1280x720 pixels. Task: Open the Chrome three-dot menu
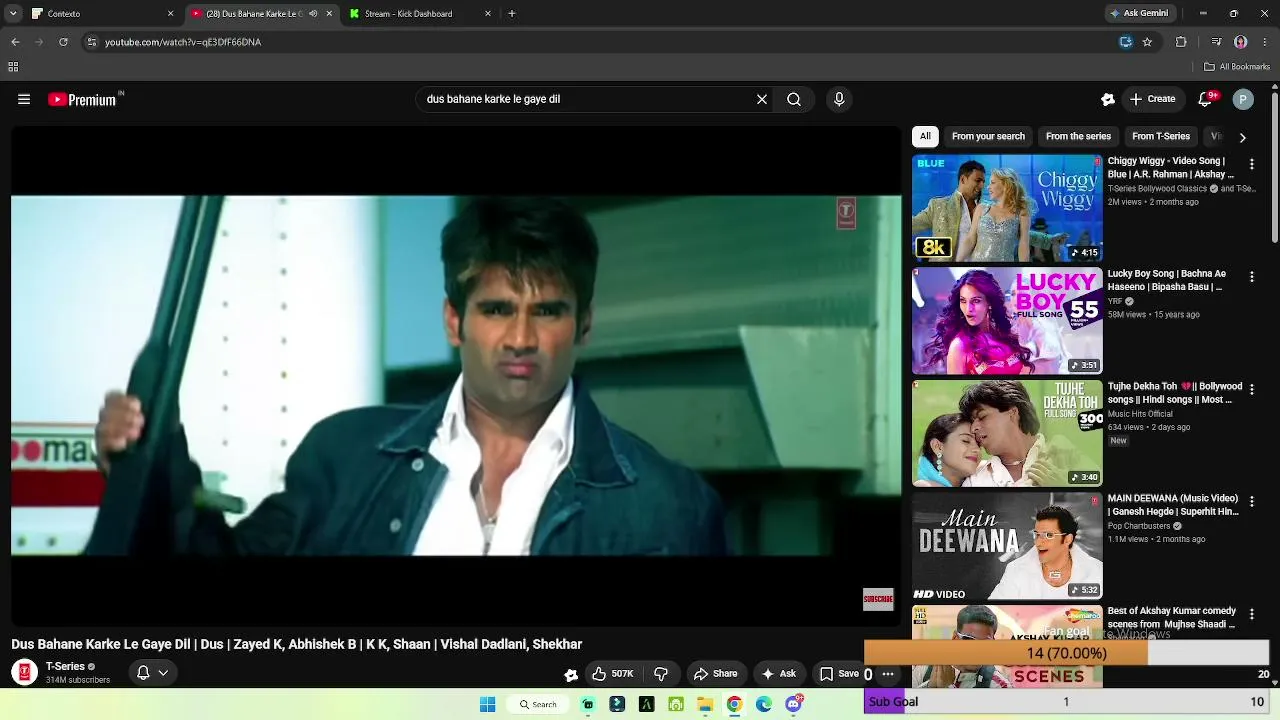[1265, 42]
